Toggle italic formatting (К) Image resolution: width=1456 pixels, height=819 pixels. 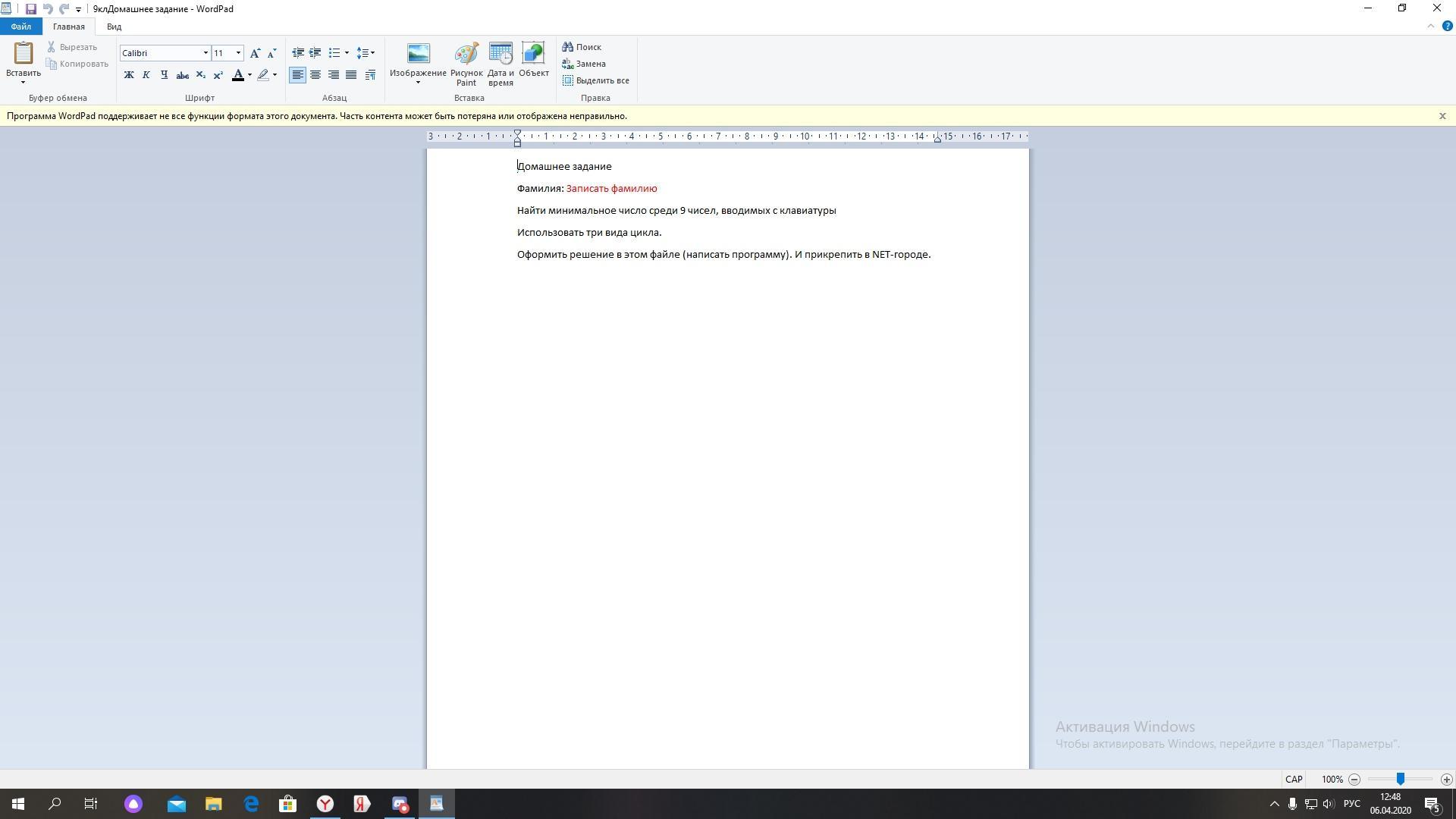[x=146, y=75]
